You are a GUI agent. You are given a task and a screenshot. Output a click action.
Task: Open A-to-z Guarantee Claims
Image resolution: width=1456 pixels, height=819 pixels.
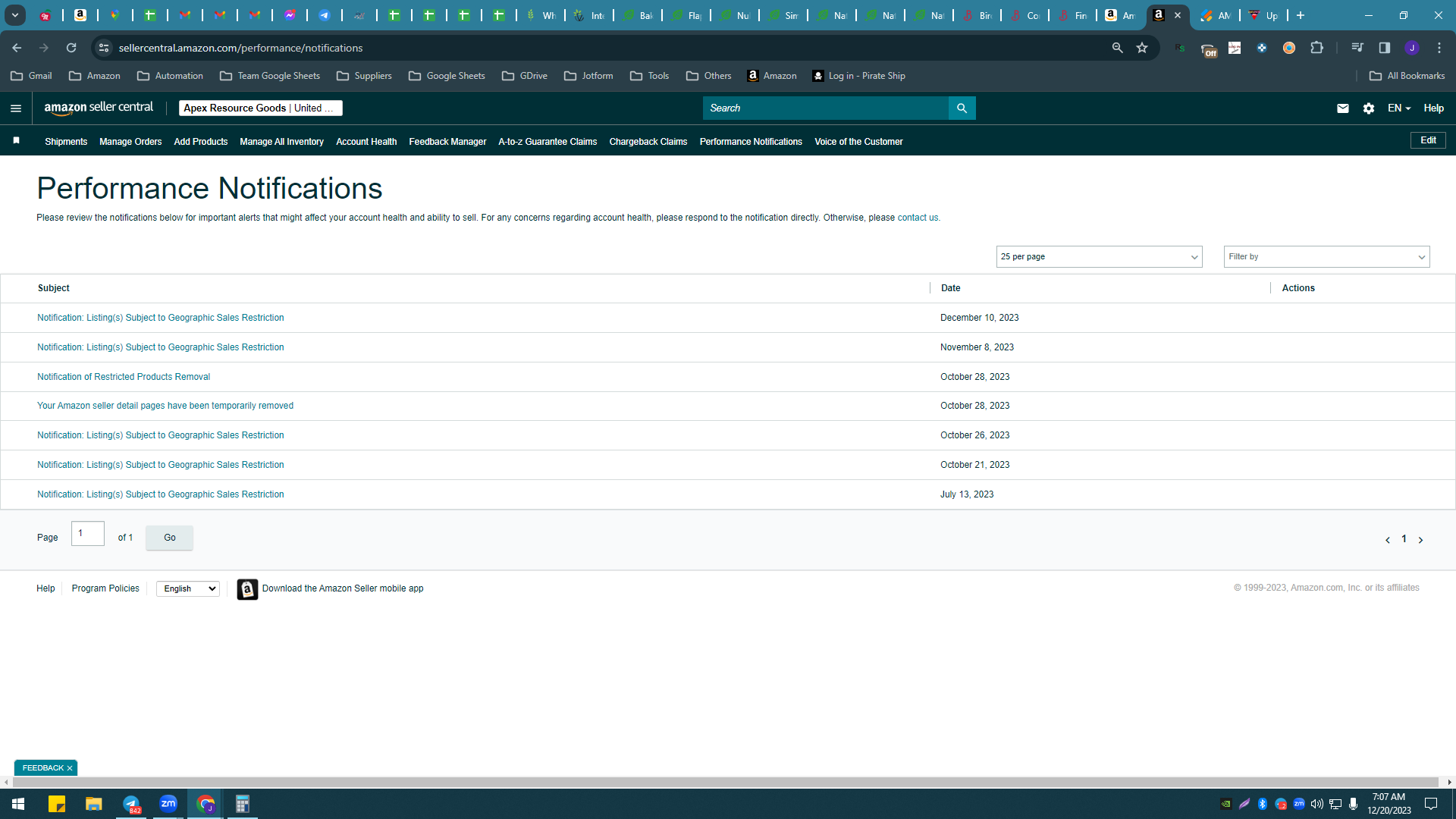click(x=548, y=142)
